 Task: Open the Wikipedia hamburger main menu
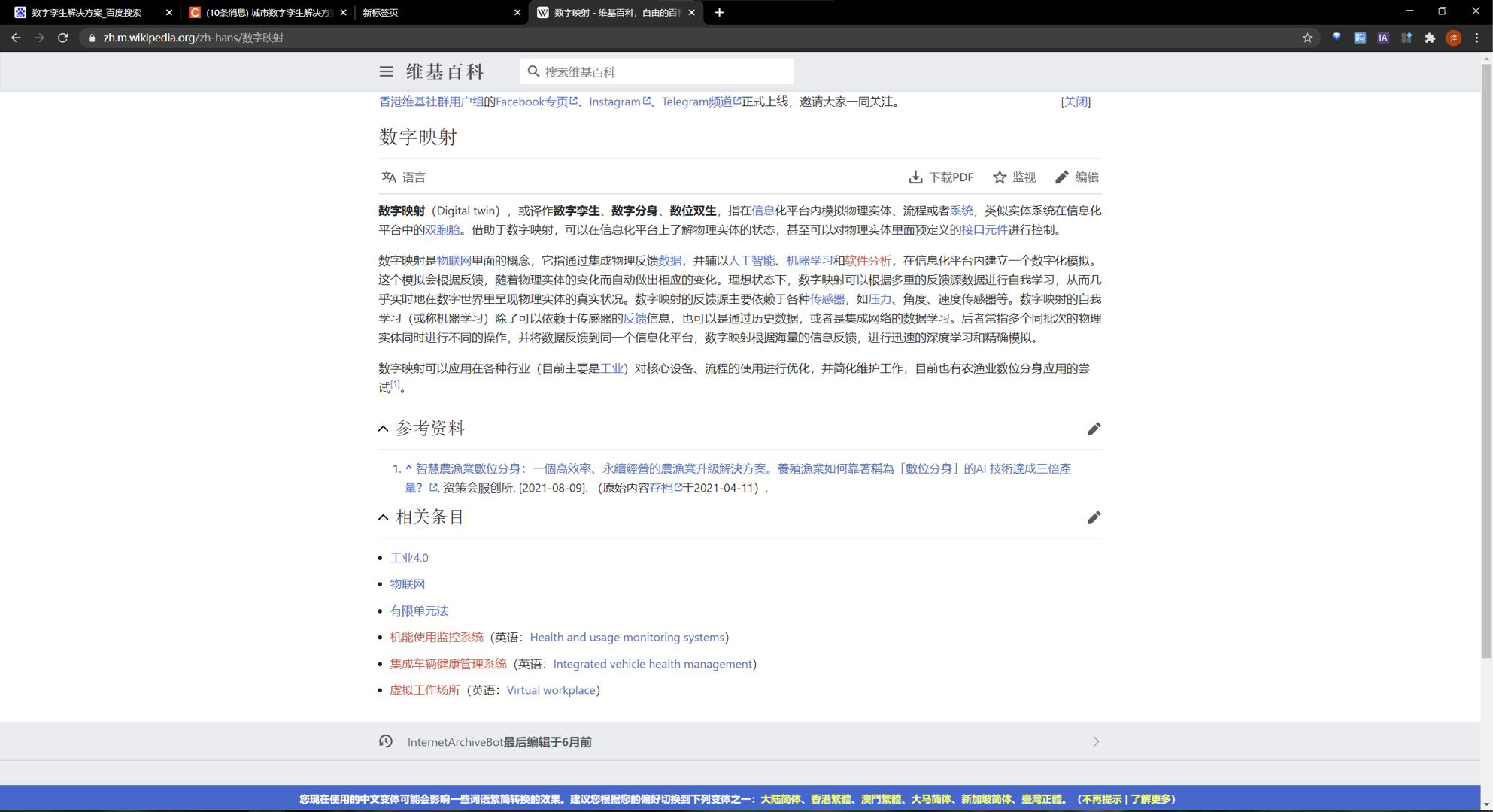pos(386,71)
